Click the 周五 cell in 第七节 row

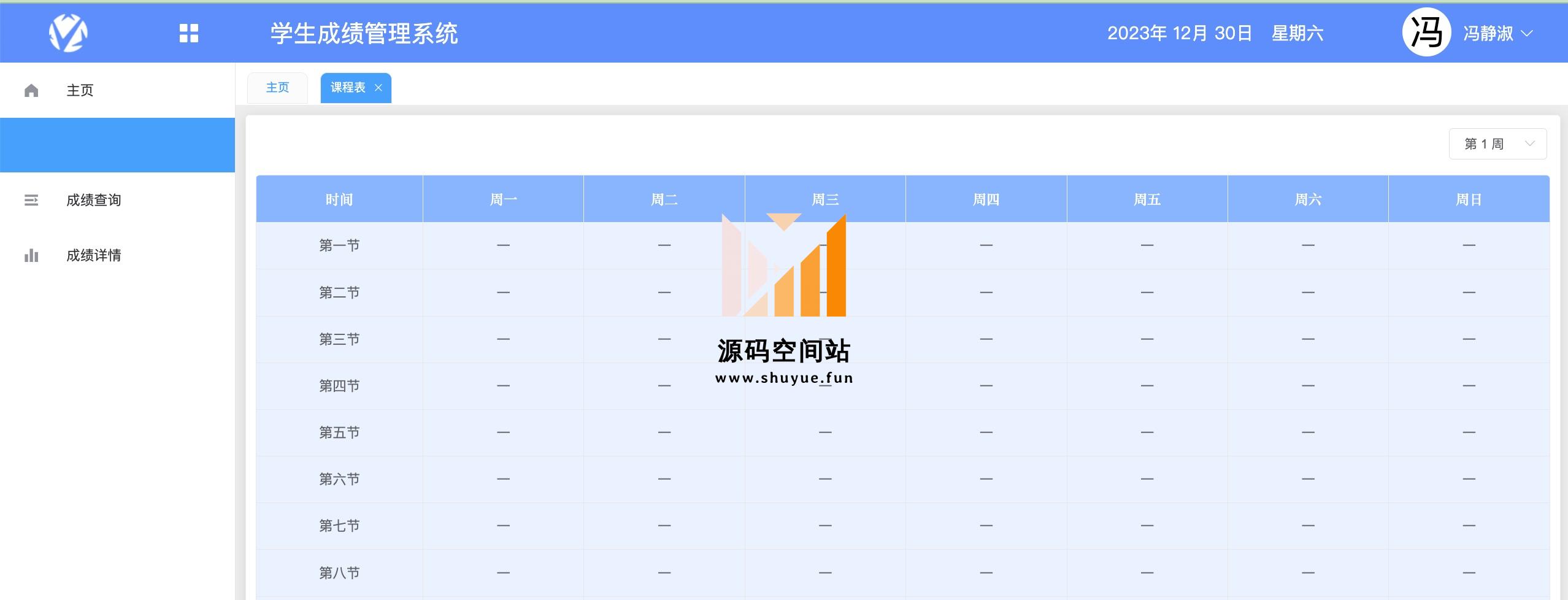point(1147,526)
